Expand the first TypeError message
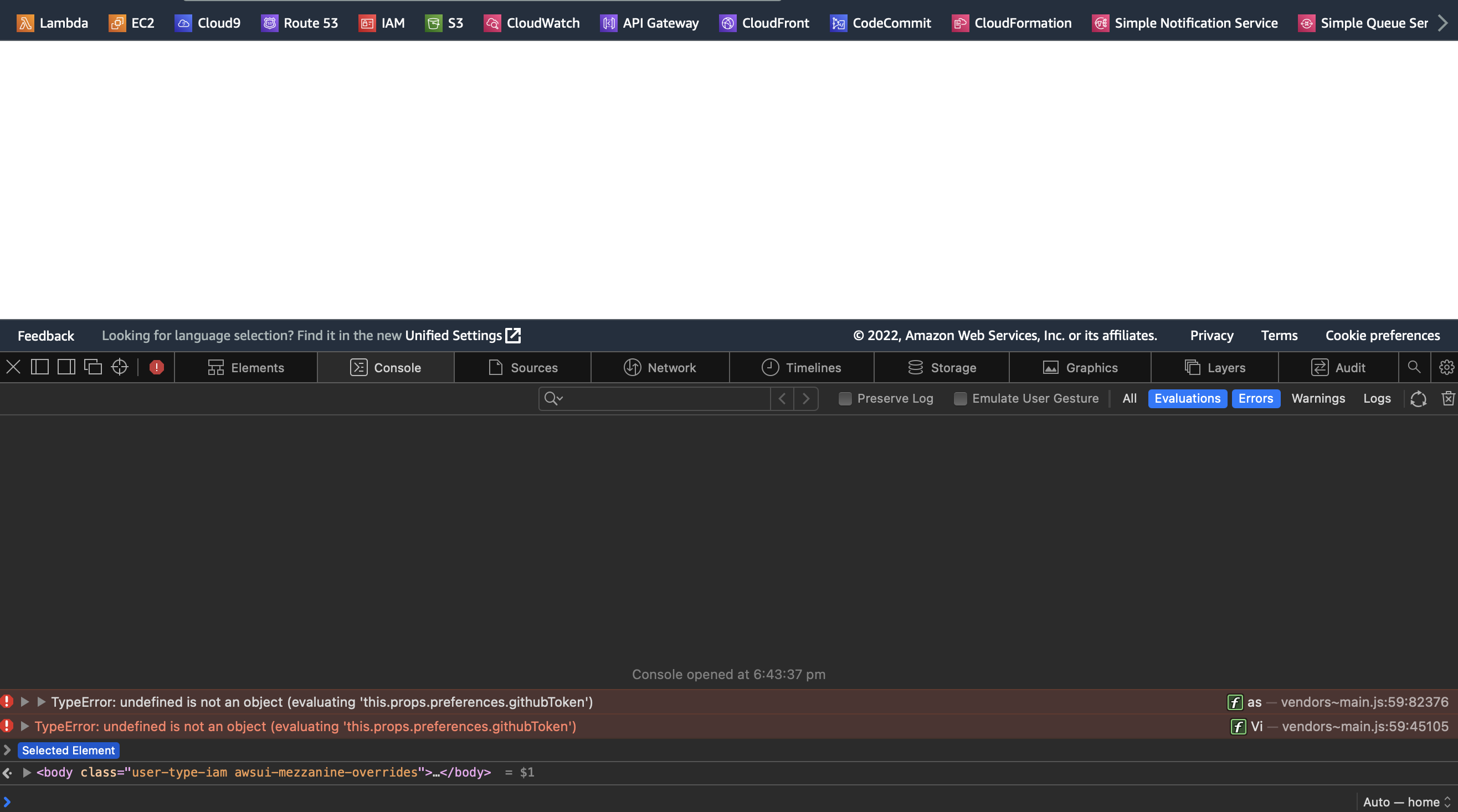 coord(25,702)
